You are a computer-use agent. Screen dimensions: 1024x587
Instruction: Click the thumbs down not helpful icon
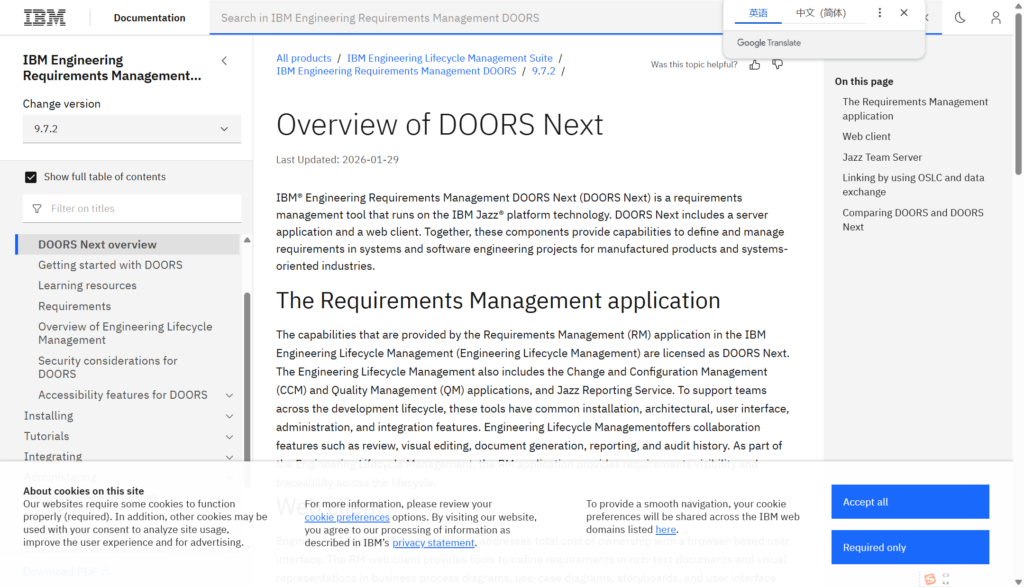coord(778,65)
